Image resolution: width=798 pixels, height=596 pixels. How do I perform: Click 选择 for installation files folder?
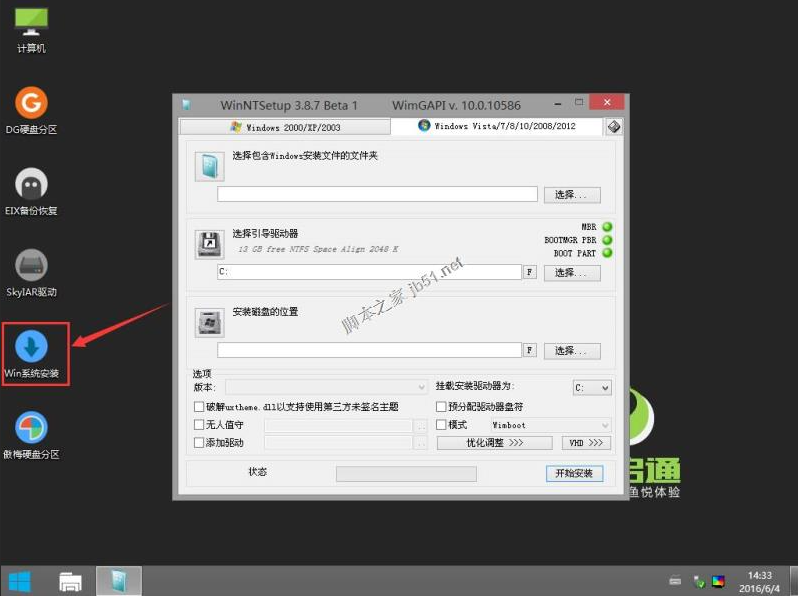(572, 195)
